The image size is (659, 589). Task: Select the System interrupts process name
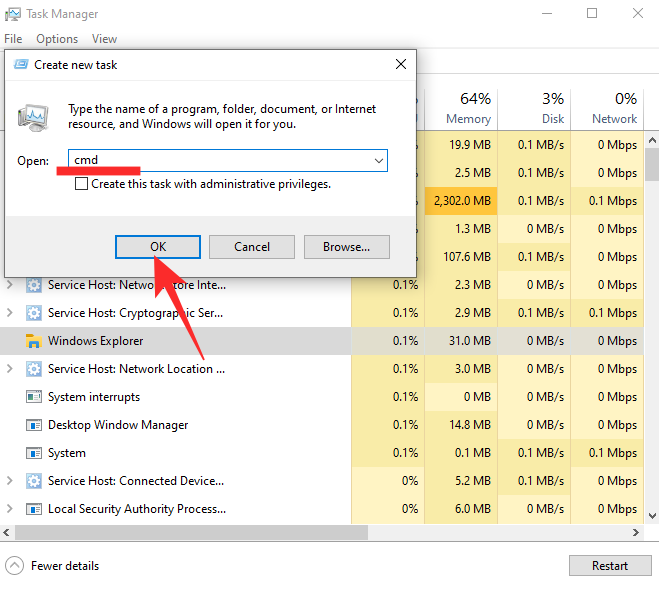click(x=94, y=397)
